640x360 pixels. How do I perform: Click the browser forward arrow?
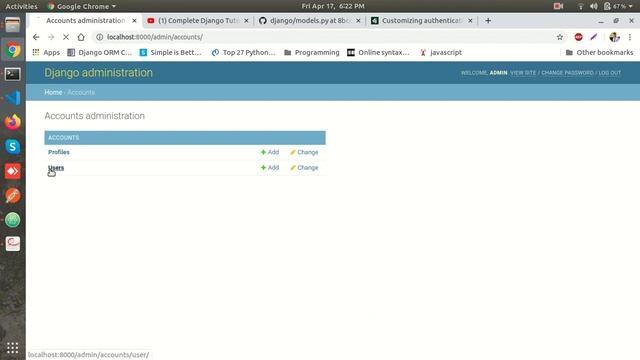click(51, 37)
